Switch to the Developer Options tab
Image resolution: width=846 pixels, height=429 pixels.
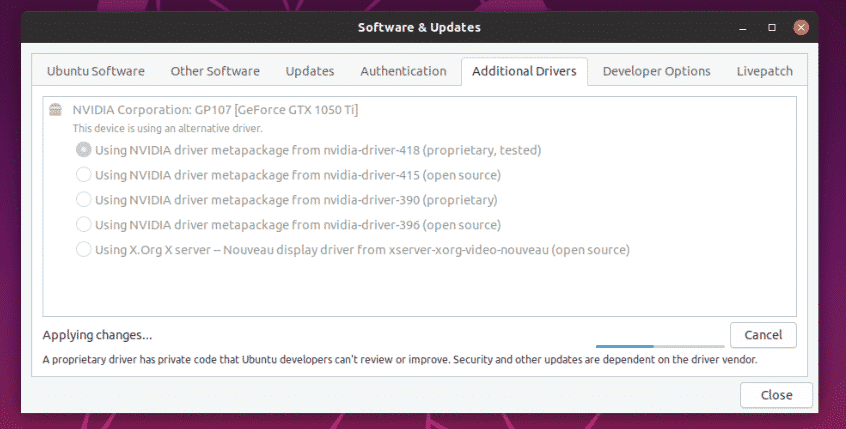click(x=656, y=71)
